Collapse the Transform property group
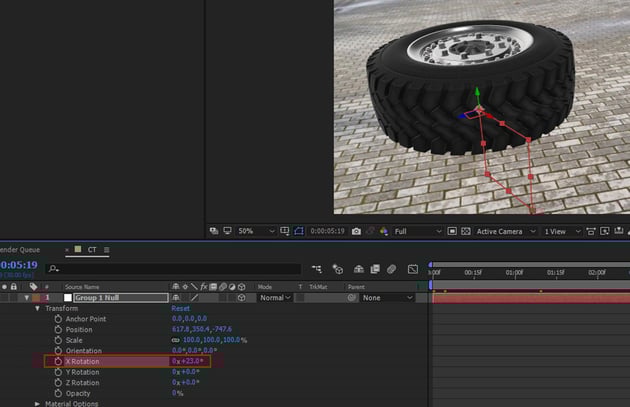The image size is (630, 407). tap(37, 309)
